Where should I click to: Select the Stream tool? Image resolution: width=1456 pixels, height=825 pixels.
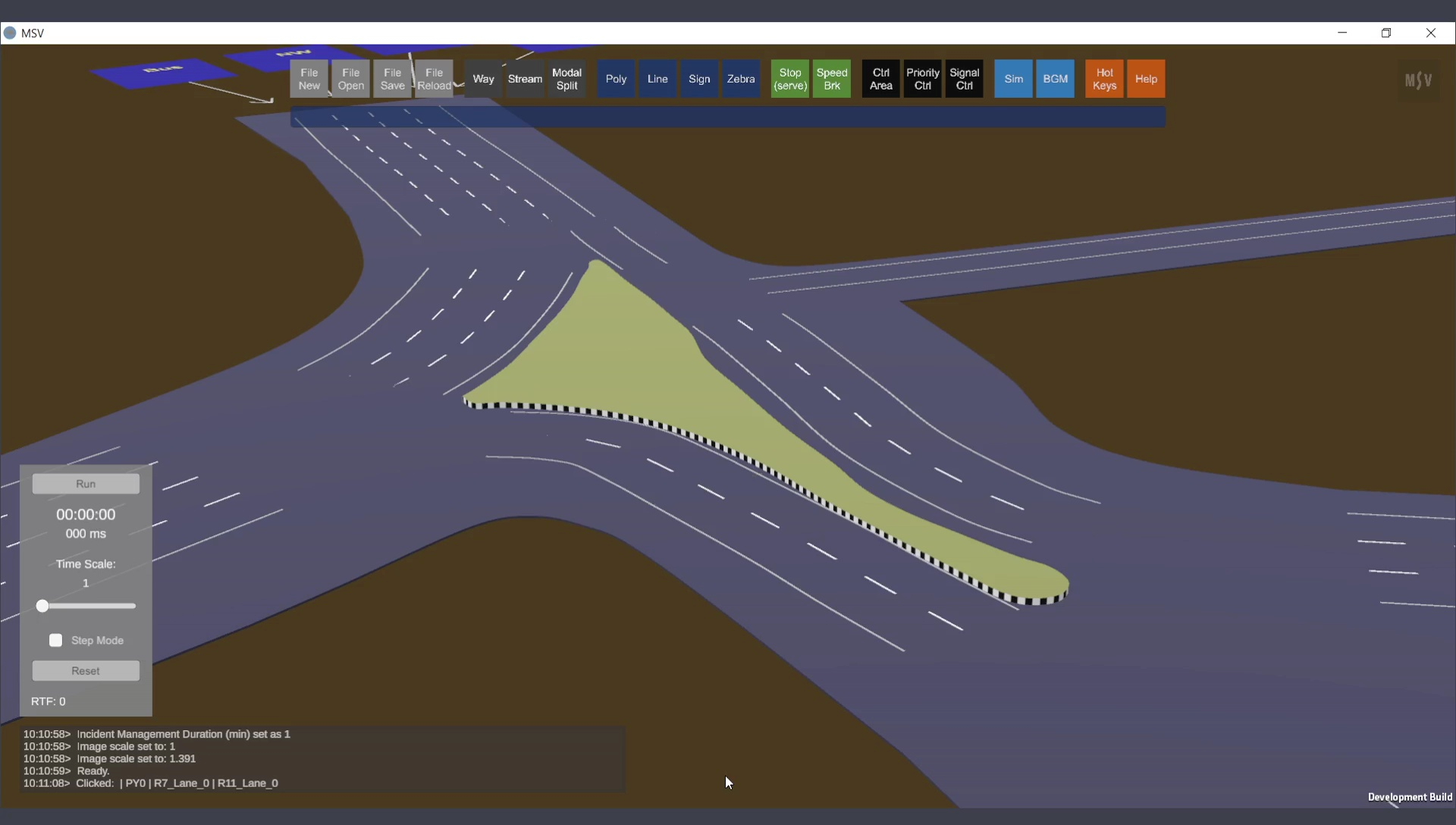(525, 79)
